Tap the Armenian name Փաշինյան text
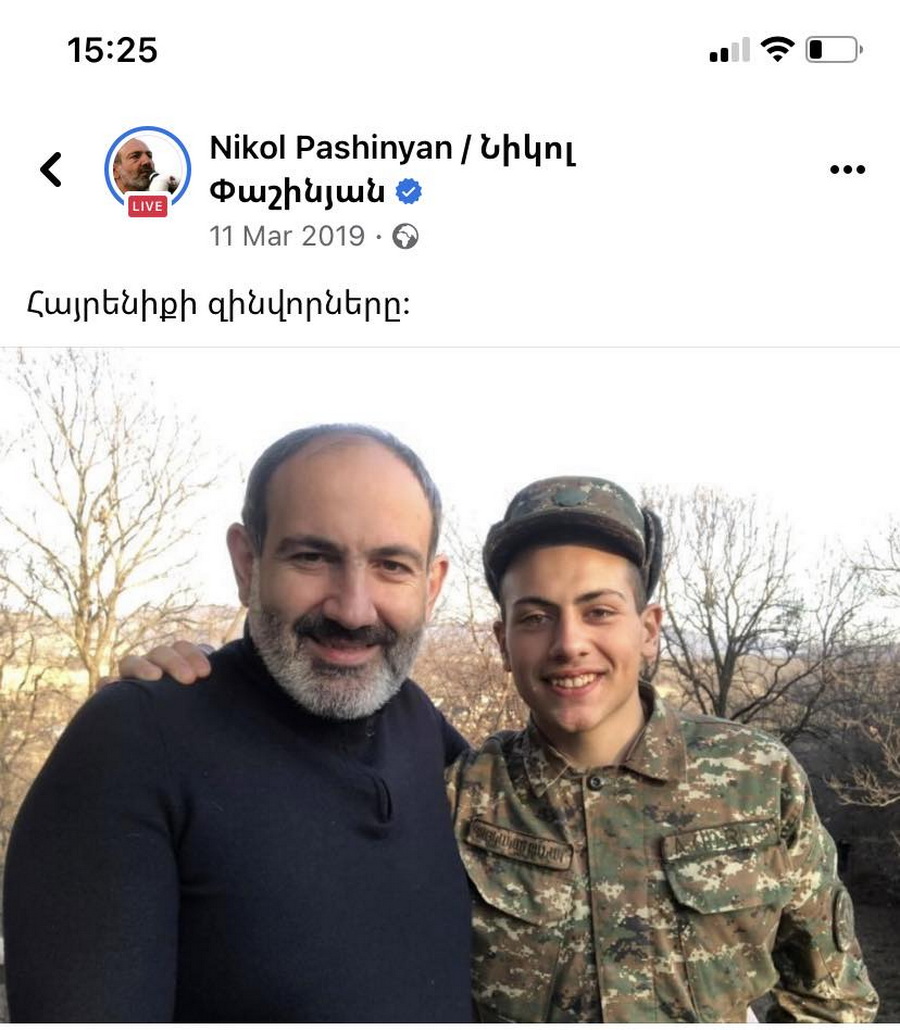Image resolution: width=900 pixels, height=1030 pixels. point(297,192)
